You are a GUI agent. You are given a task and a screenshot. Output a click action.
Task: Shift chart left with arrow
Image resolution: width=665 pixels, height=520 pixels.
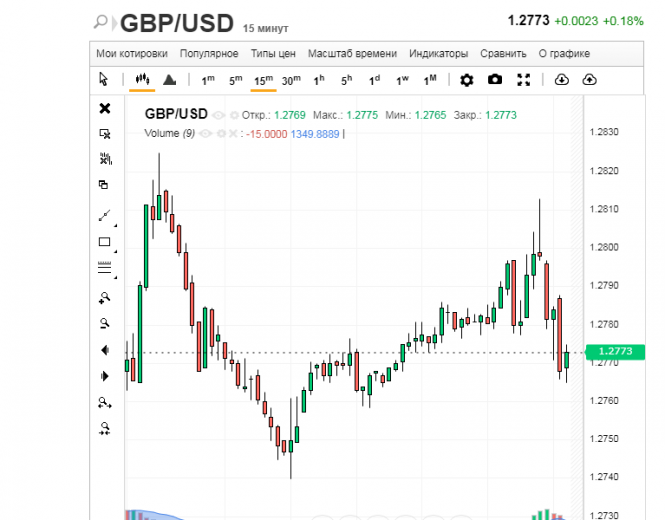pyautogui.click(x=105, y=350)
